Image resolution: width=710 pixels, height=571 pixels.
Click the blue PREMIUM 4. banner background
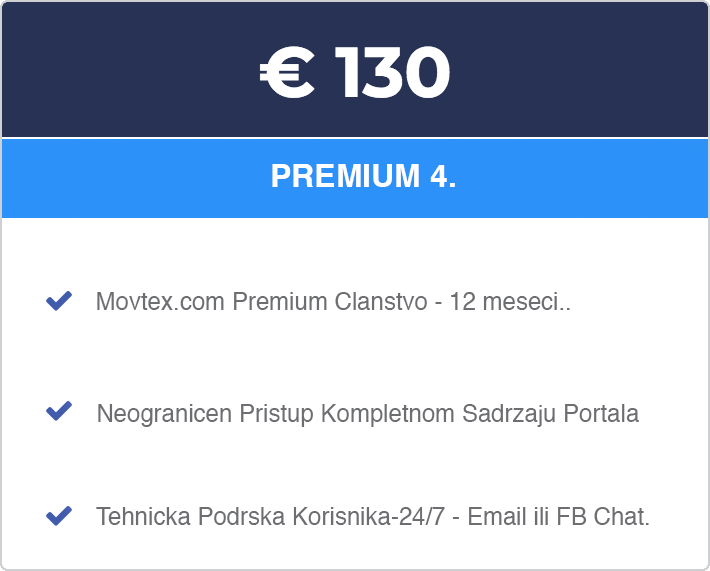[136, 178]
